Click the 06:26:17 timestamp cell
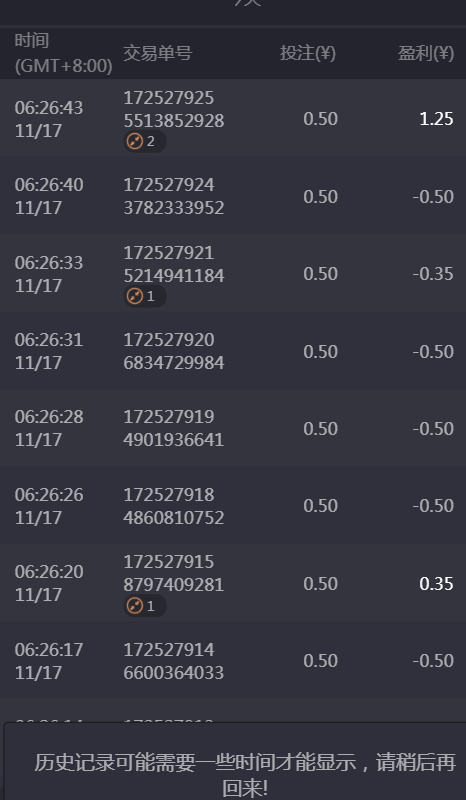The height and width of the screenshot is (800, 466). coord(49,661)
